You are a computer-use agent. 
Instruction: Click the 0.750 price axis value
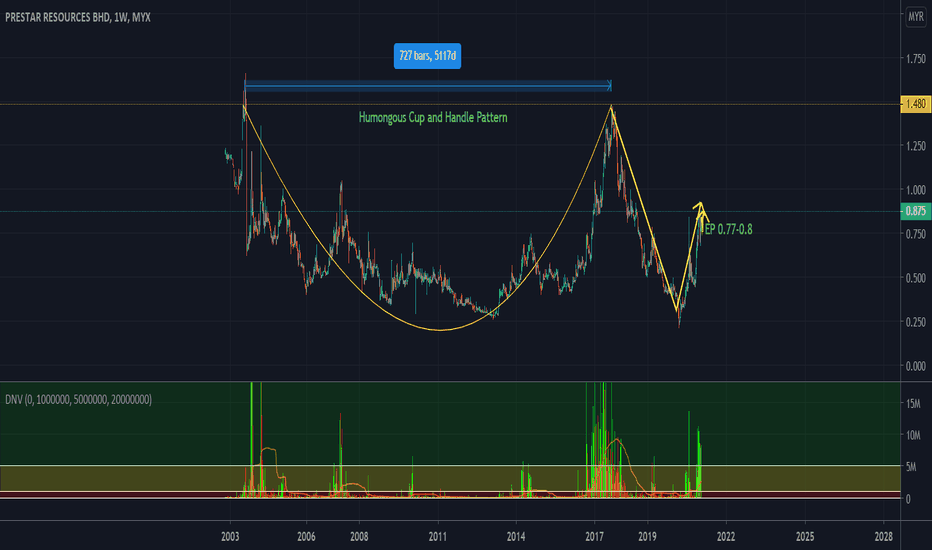click(915, 234)
